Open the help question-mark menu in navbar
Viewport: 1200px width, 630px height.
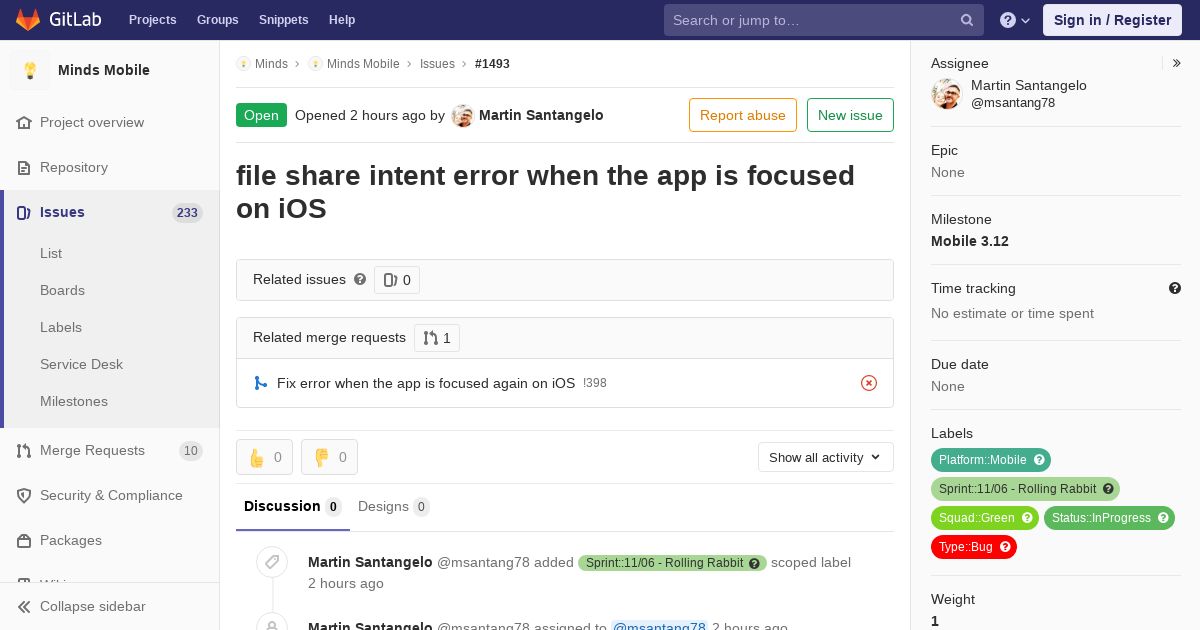pyautogui.click(x=1015, y=20)
